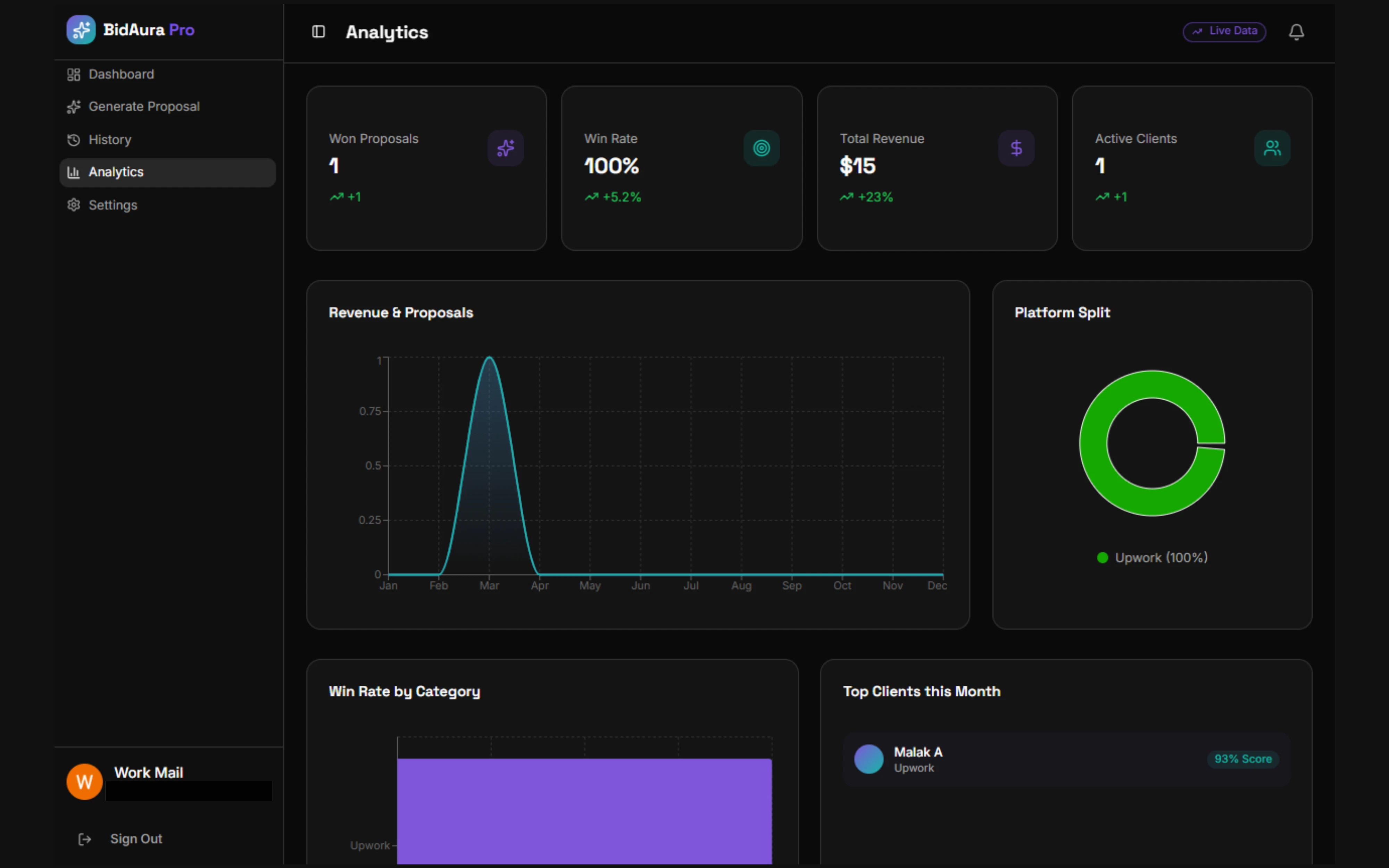Click the orange W profile avatar

(x=84, y=781)
